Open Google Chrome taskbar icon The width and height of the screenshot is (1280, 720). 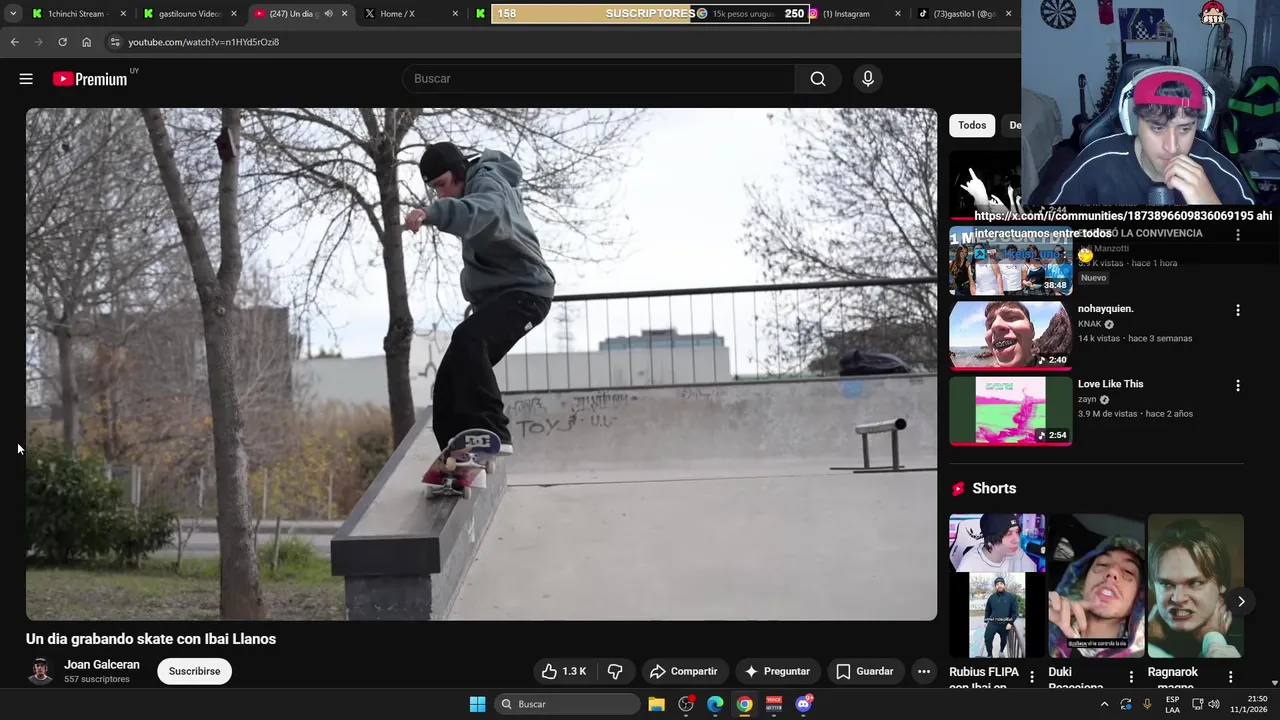[x=744, y=704]
